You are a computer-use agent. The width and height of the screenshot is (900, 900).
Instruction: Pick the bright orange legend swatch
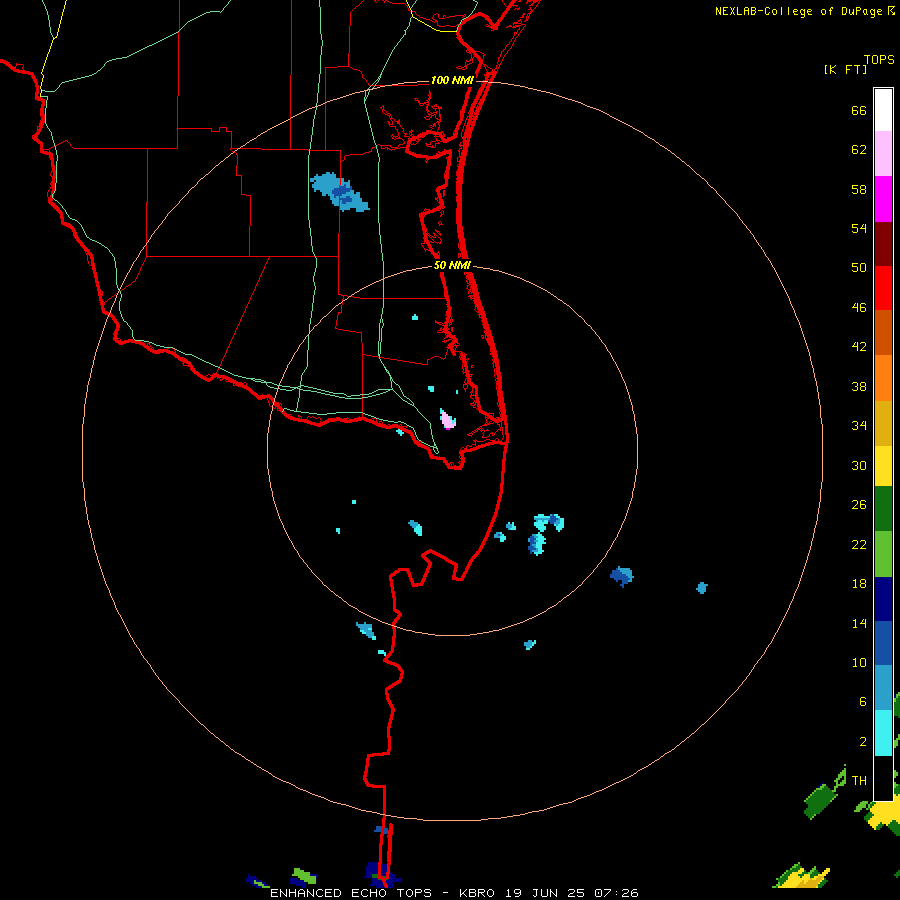click(883, 378)
